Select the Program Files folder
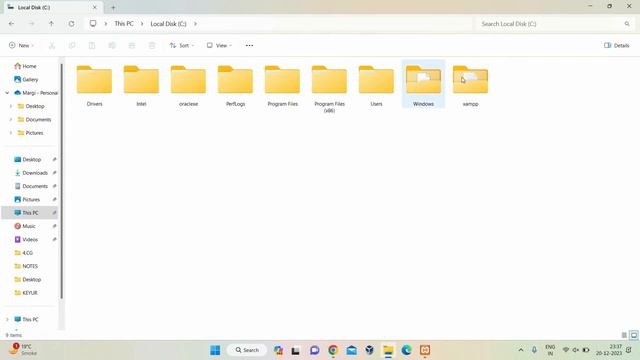The width and height of the screenshot is (640, 360). [x=282, y=86]
